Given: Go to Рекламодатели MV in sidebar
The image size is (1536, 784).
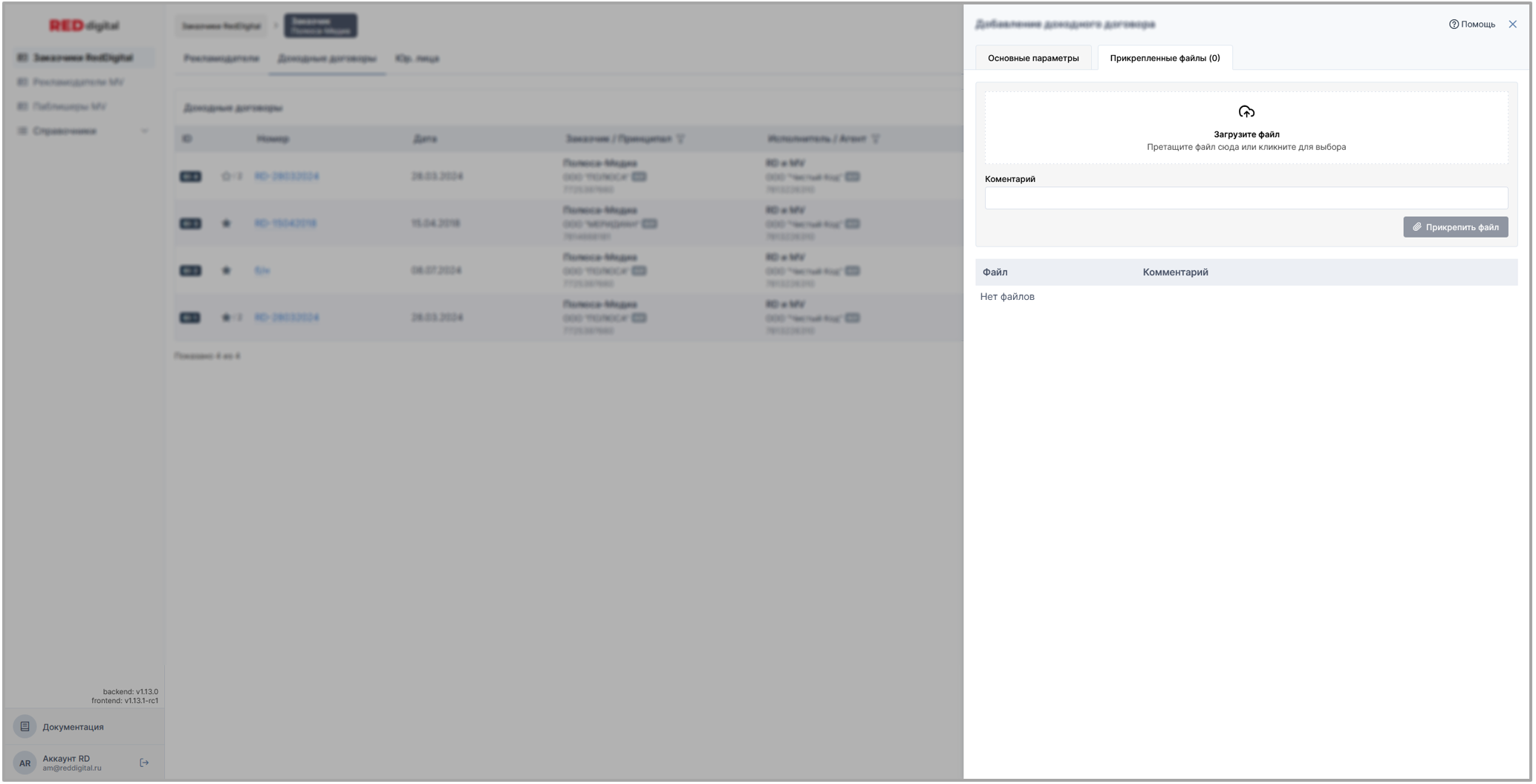Looking at the screenshot, I should coord(78,82).
